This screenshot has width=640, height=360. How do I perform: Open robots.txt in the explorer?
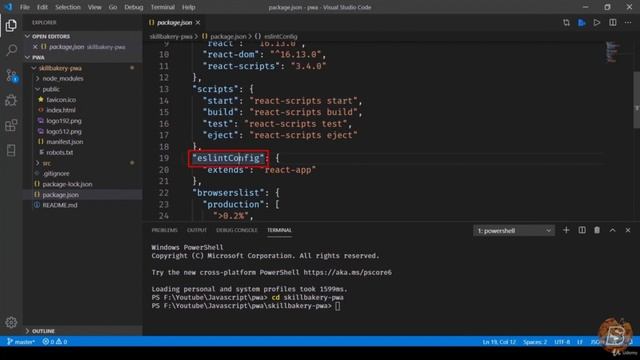[60, 152]
